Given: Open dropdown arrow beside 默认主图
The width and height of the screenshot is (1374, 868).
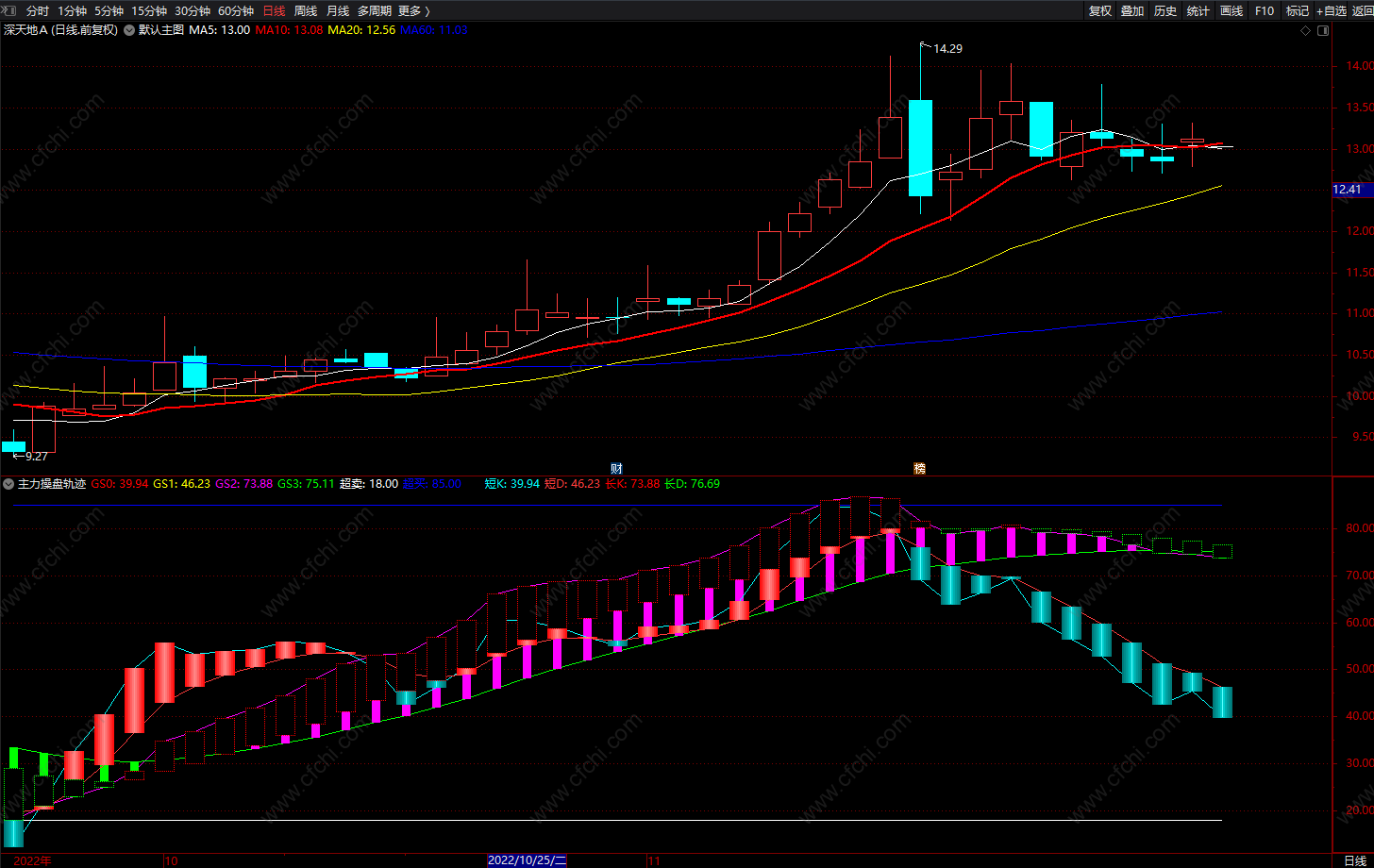Looking at the screenshot, I should point(129,30).
